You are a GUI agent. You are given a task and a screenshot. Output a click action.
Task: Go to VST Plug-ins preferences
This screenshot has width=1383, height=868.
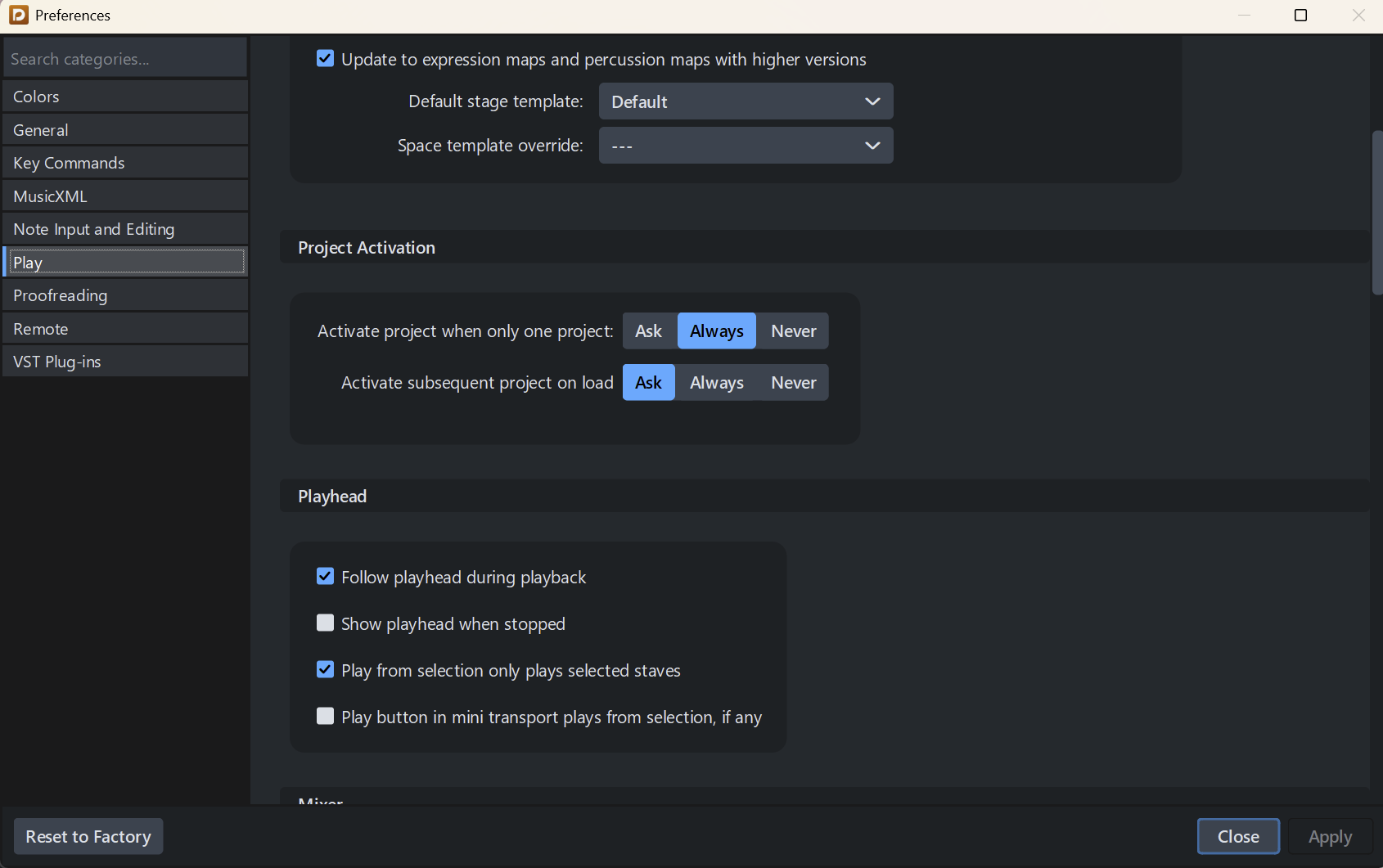(124, 362)
